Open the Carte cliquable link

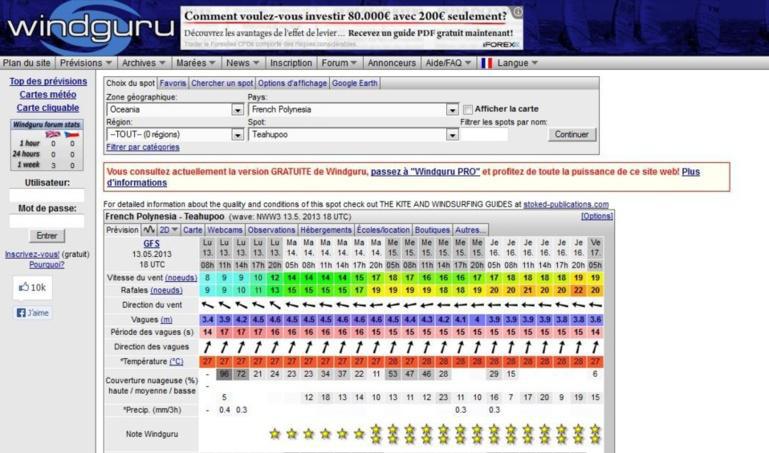pyautogui.click(x=48, y=108)
